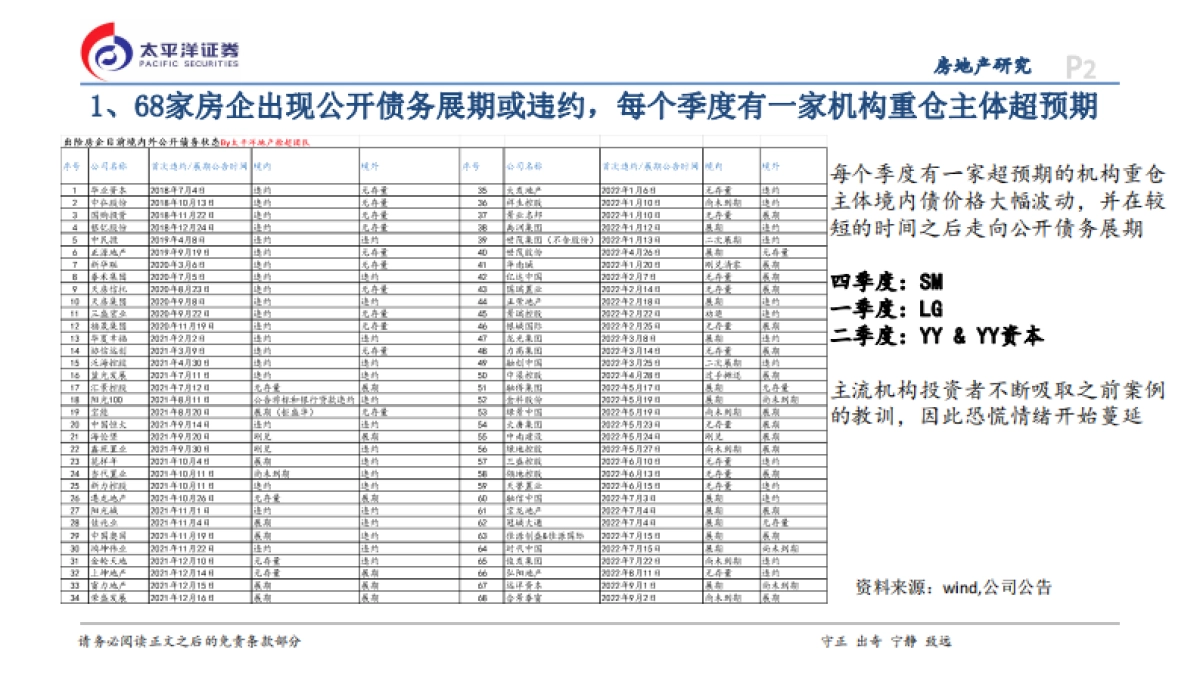1200x675 pixels.
Task: Select the 一季度：LG bold line
Action: (887, 308)
